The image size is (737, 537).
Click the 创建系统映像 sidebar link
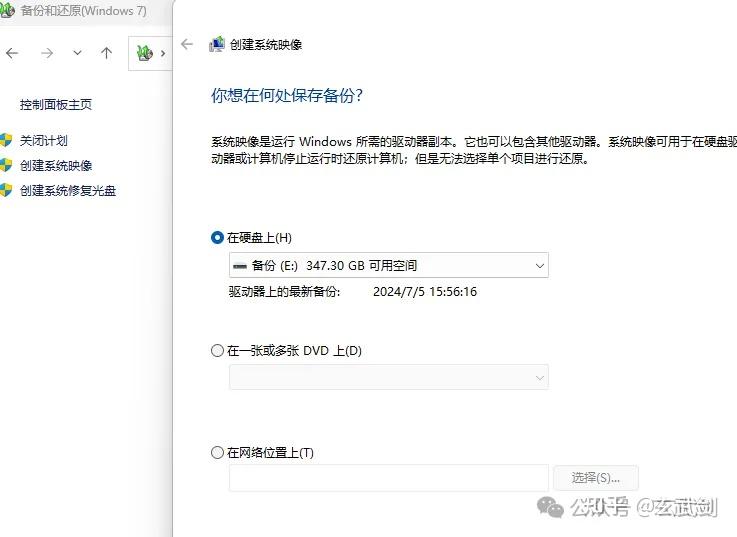coord(56,166)
